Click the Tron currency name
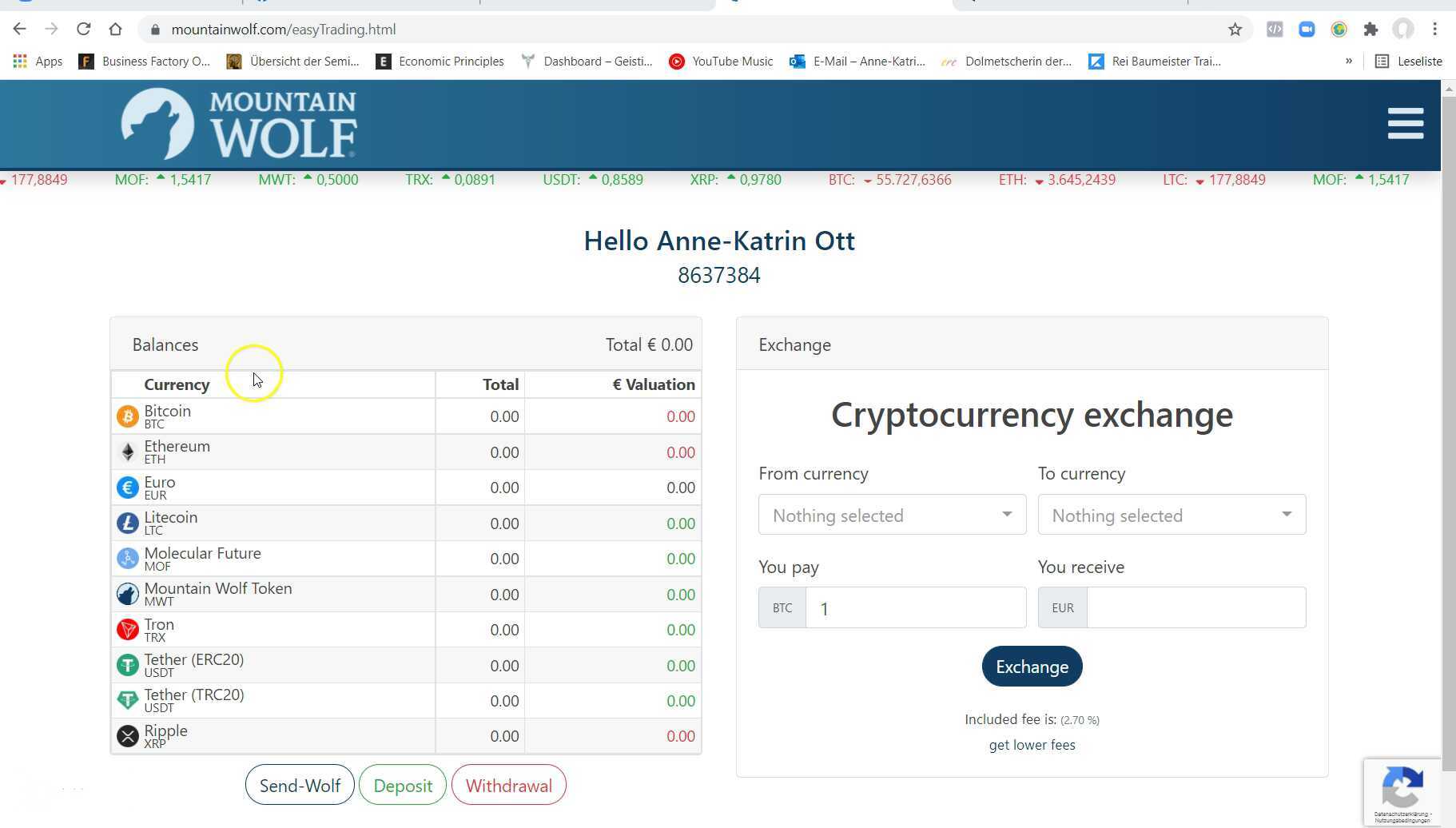This screenshot has height=828, width=1456. tap(159, 624)
